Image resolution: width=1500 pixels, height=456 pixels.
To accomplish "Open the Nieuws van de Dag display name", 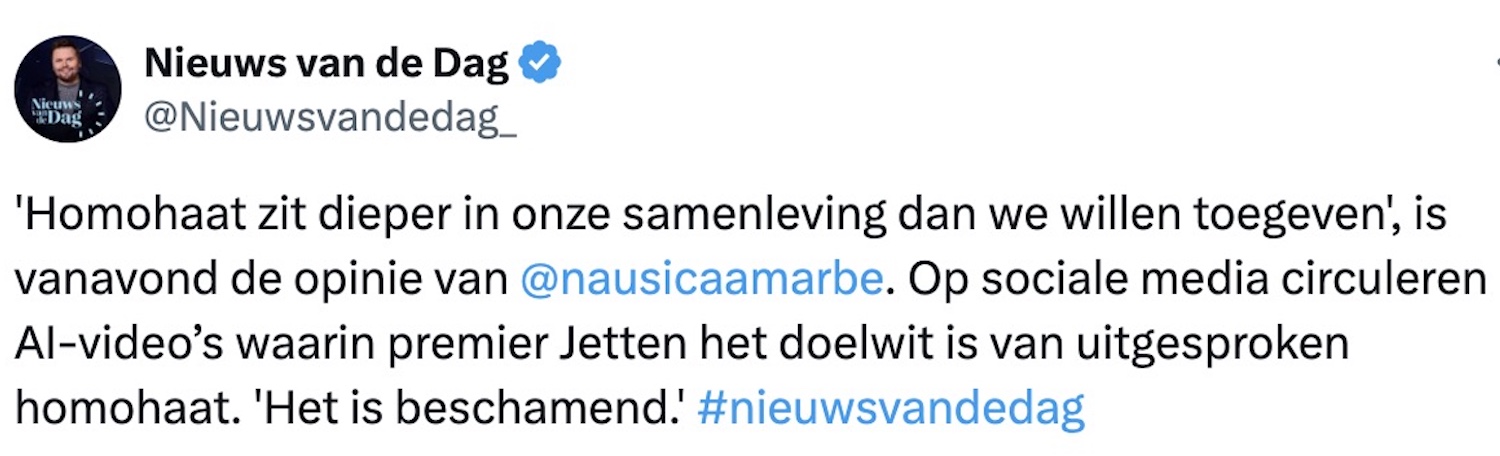I will pos(327,65).
